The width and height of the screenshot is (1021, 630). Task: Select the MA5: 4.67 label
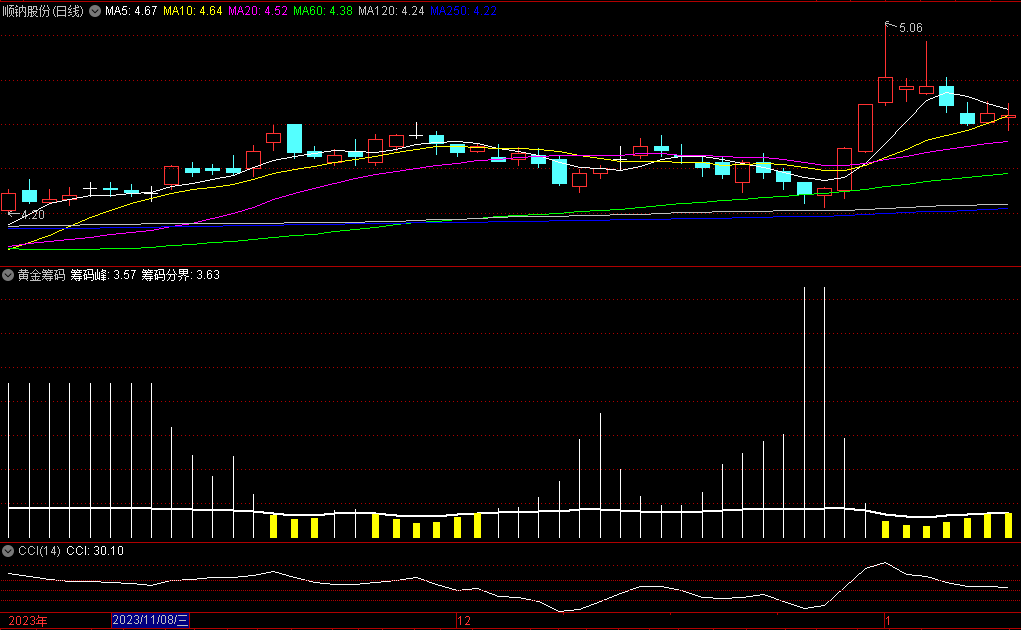coord(131,11)
